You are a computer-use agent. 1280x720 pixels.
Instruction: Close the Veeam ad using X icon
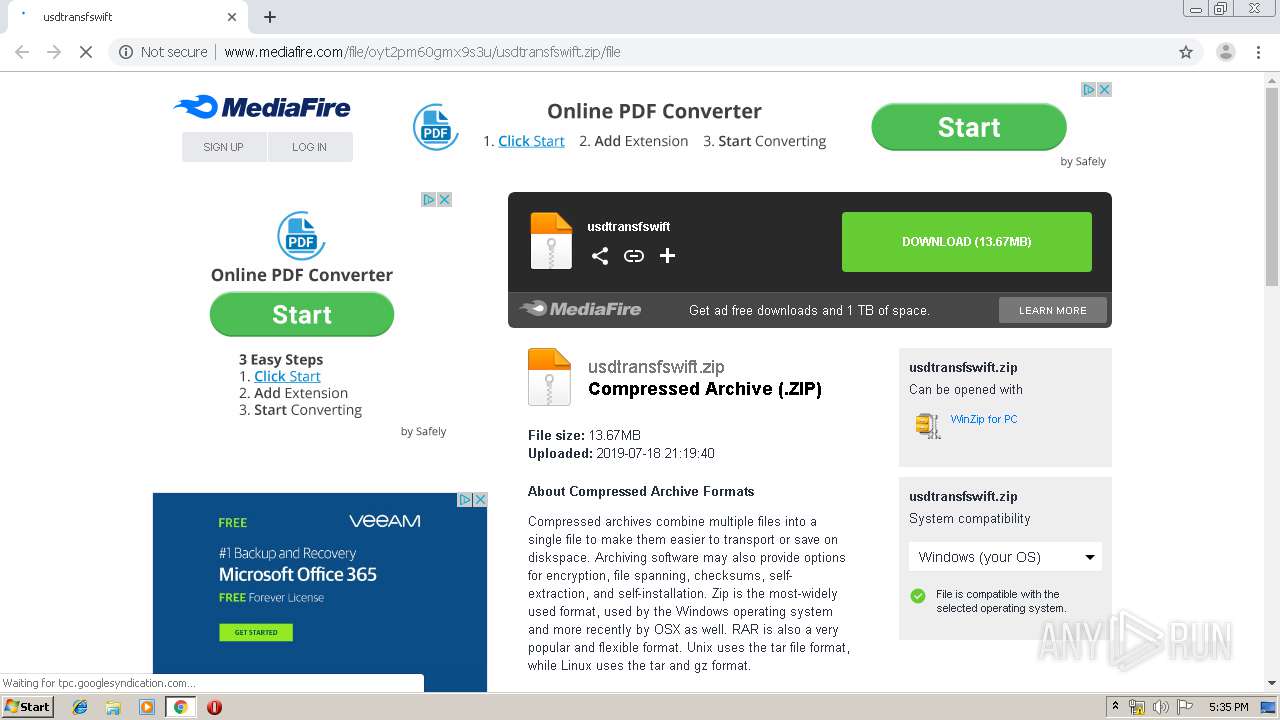[x=480, y=499]
